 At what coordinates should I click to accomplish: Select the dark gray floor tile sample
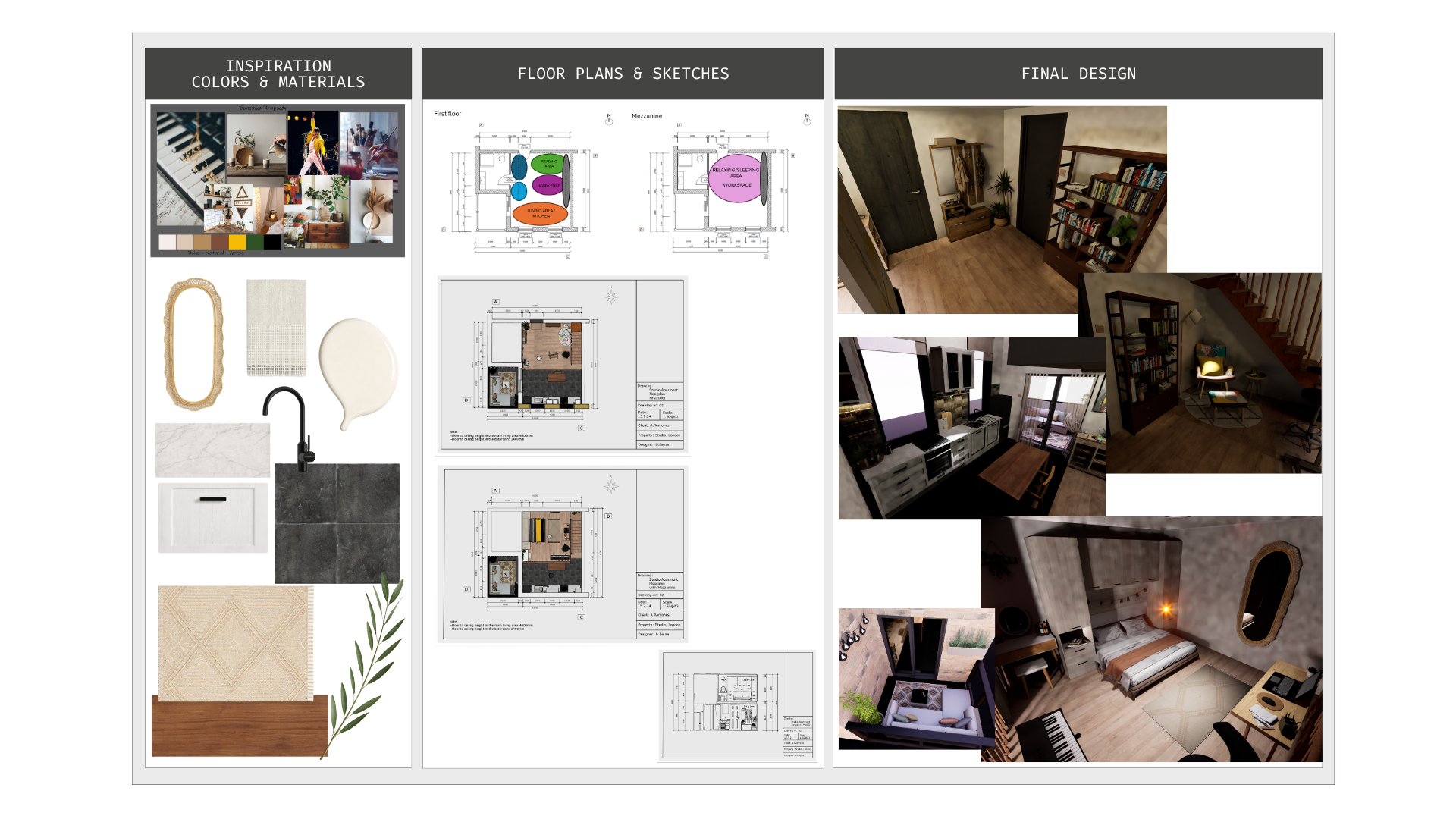pos(337,523)
